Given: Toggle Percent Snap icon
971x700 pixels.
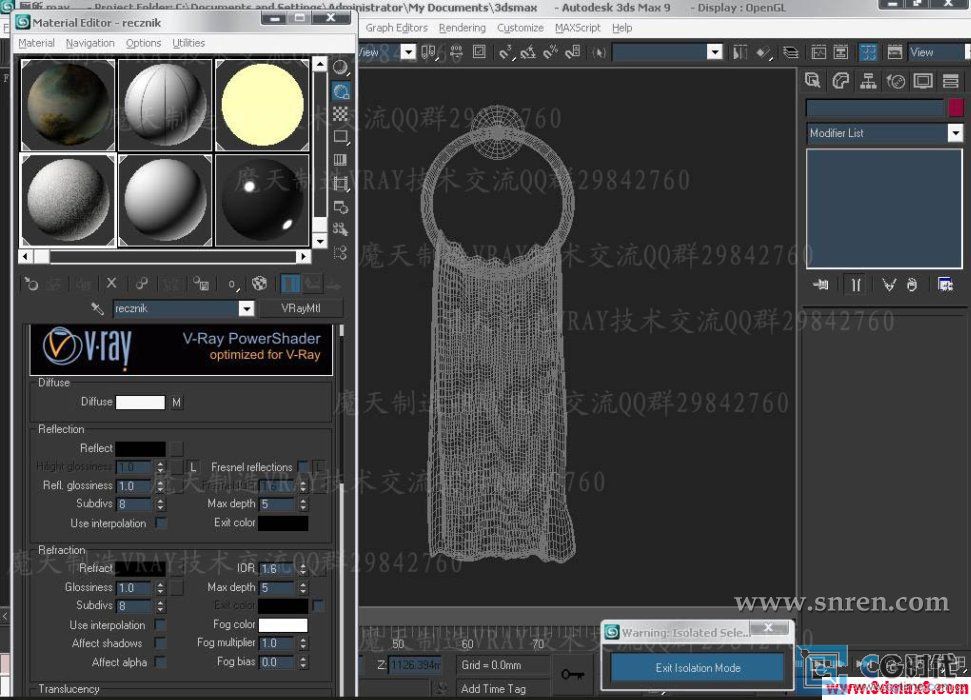Looking at the screenshot, I should (x=551, y=53).
